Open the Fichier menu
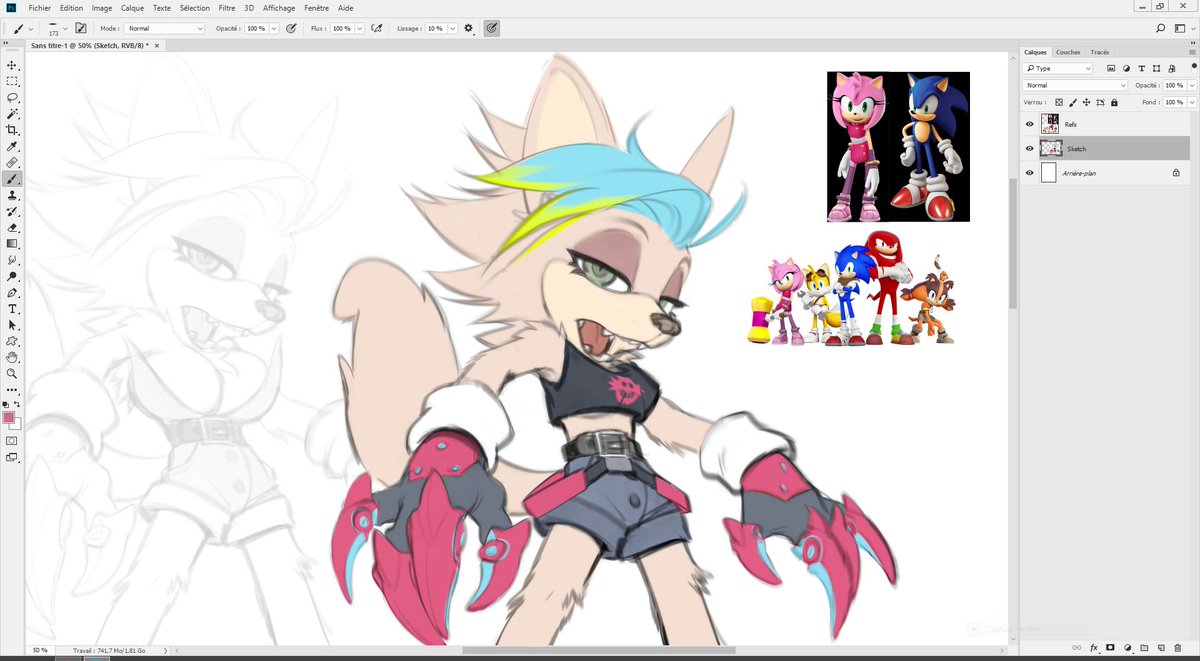Image resolution: width=1200 pixels, height=661 pixels. 40,7
